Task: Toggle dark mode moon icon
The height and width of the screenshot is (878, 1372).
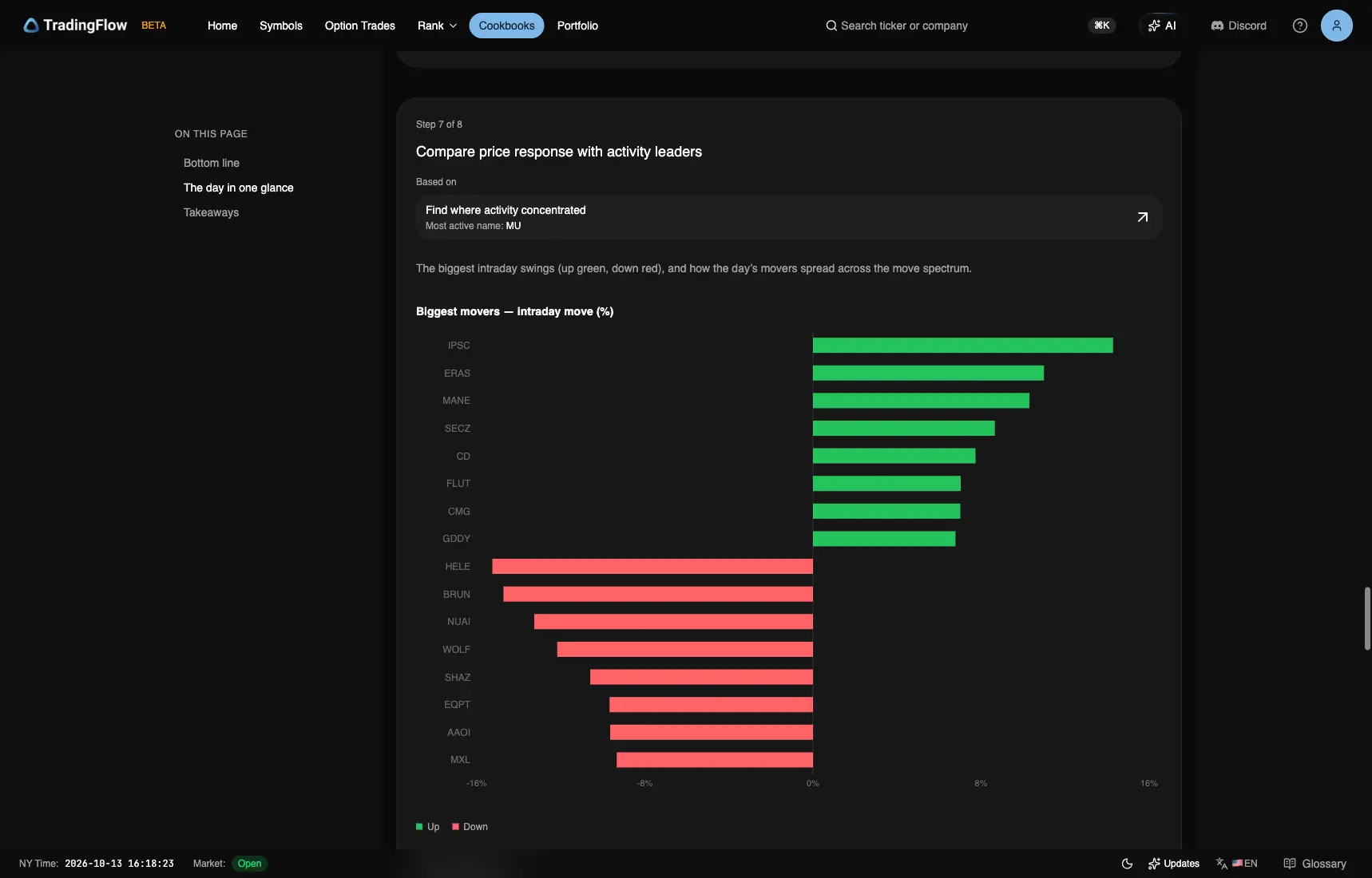Action: click(x=1128, y=864)
